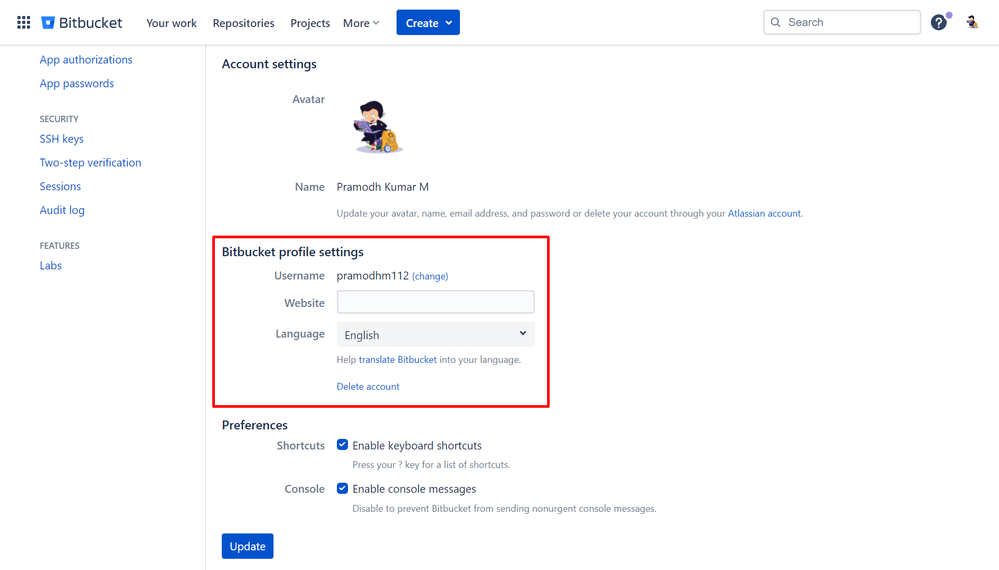999x570 pixels.
Task: Click the Delete account link
Action: coord(368,387)
